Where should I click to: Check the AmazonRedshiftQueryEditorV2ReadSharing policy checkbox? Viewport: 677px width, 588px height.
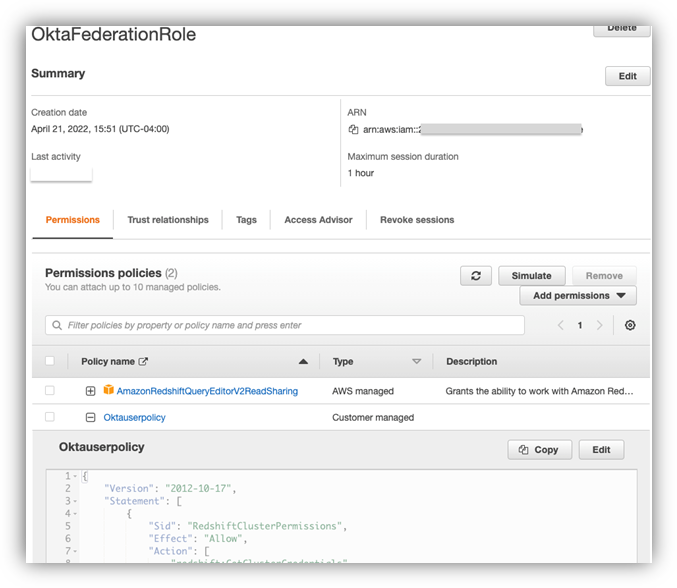coord(50,391)
